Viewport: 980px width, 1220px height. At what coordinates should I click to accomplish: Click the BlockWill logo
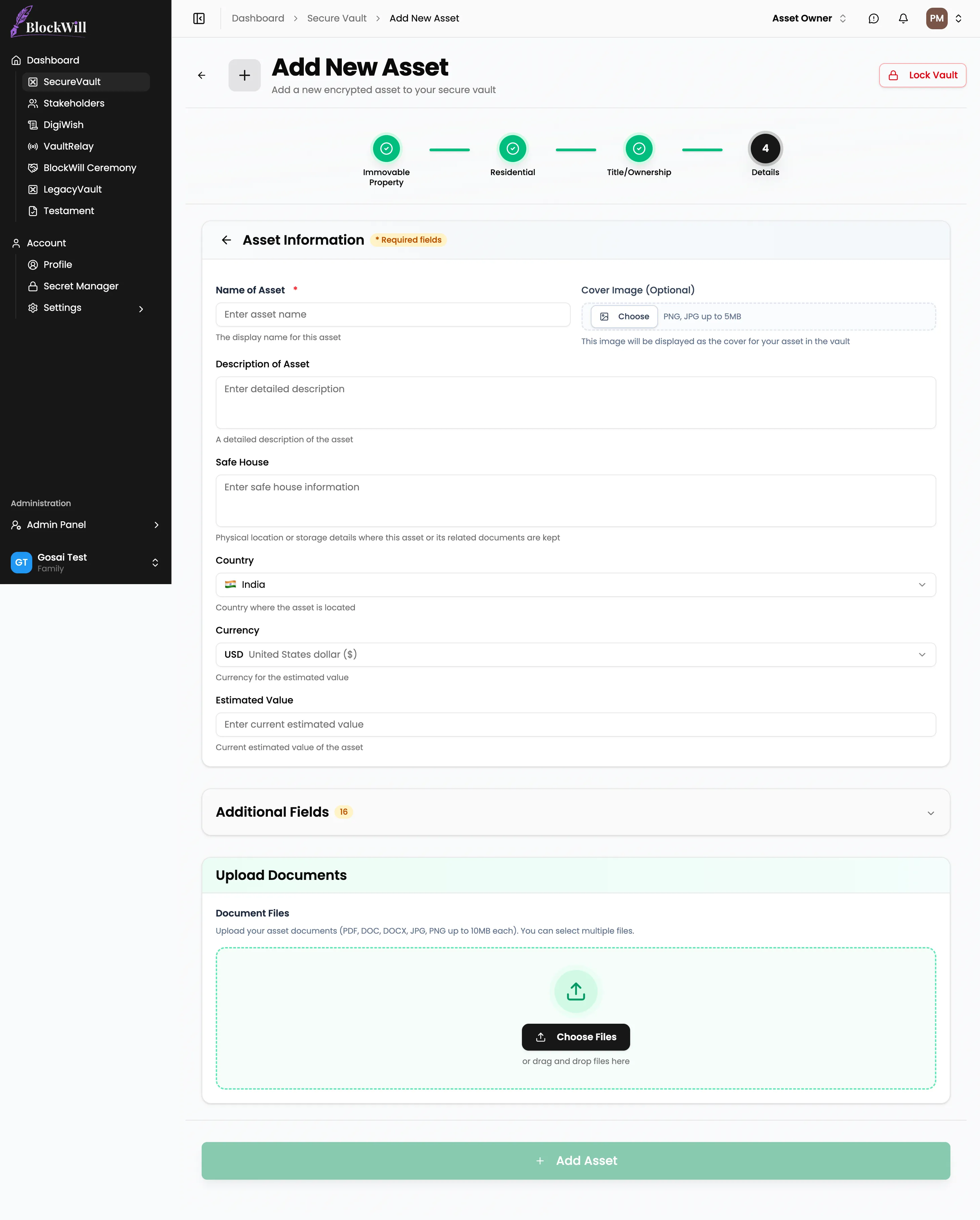tap(49, 23)
